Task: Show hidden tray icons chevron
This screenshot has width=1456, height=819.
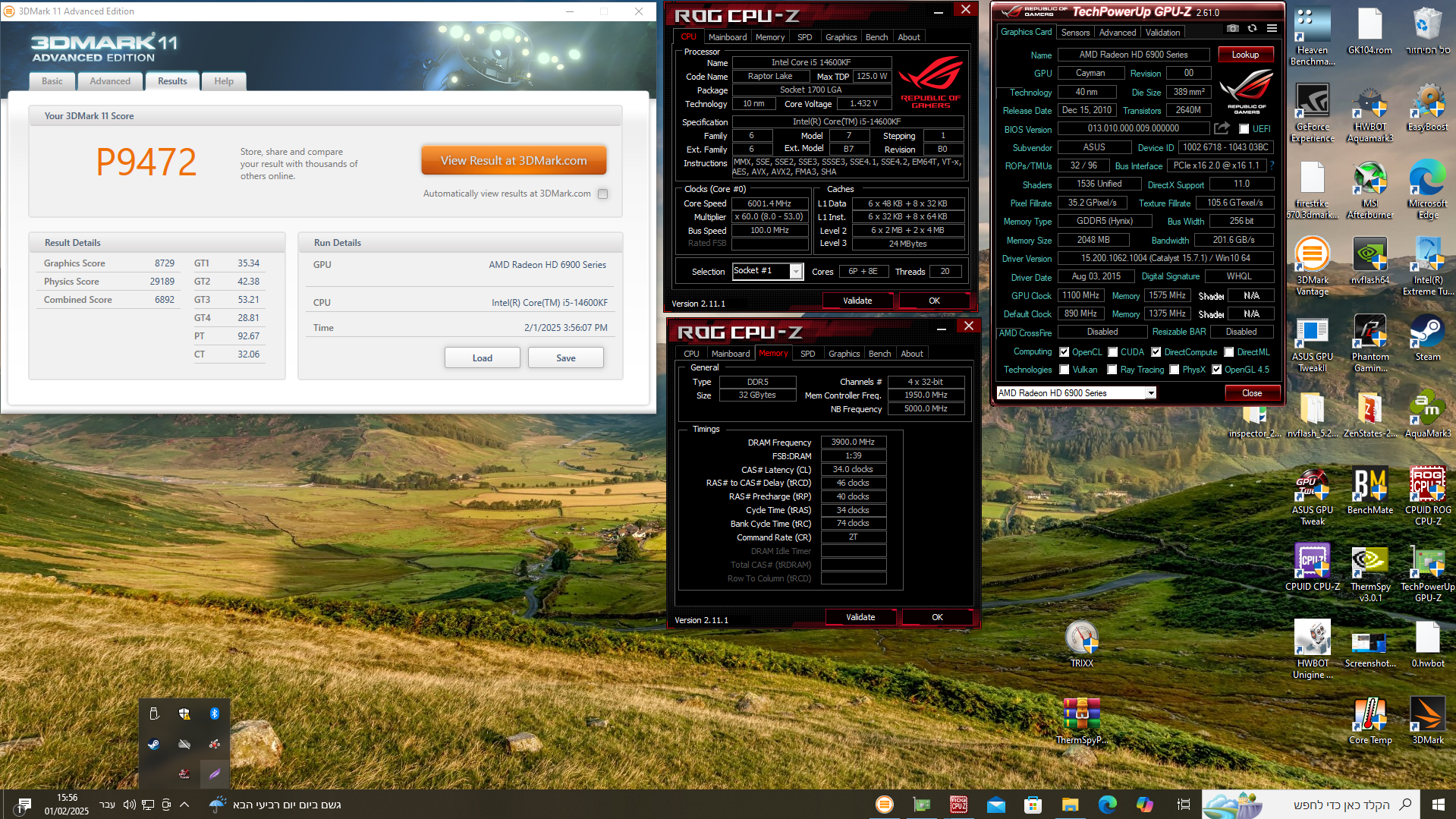Action: 184,805
